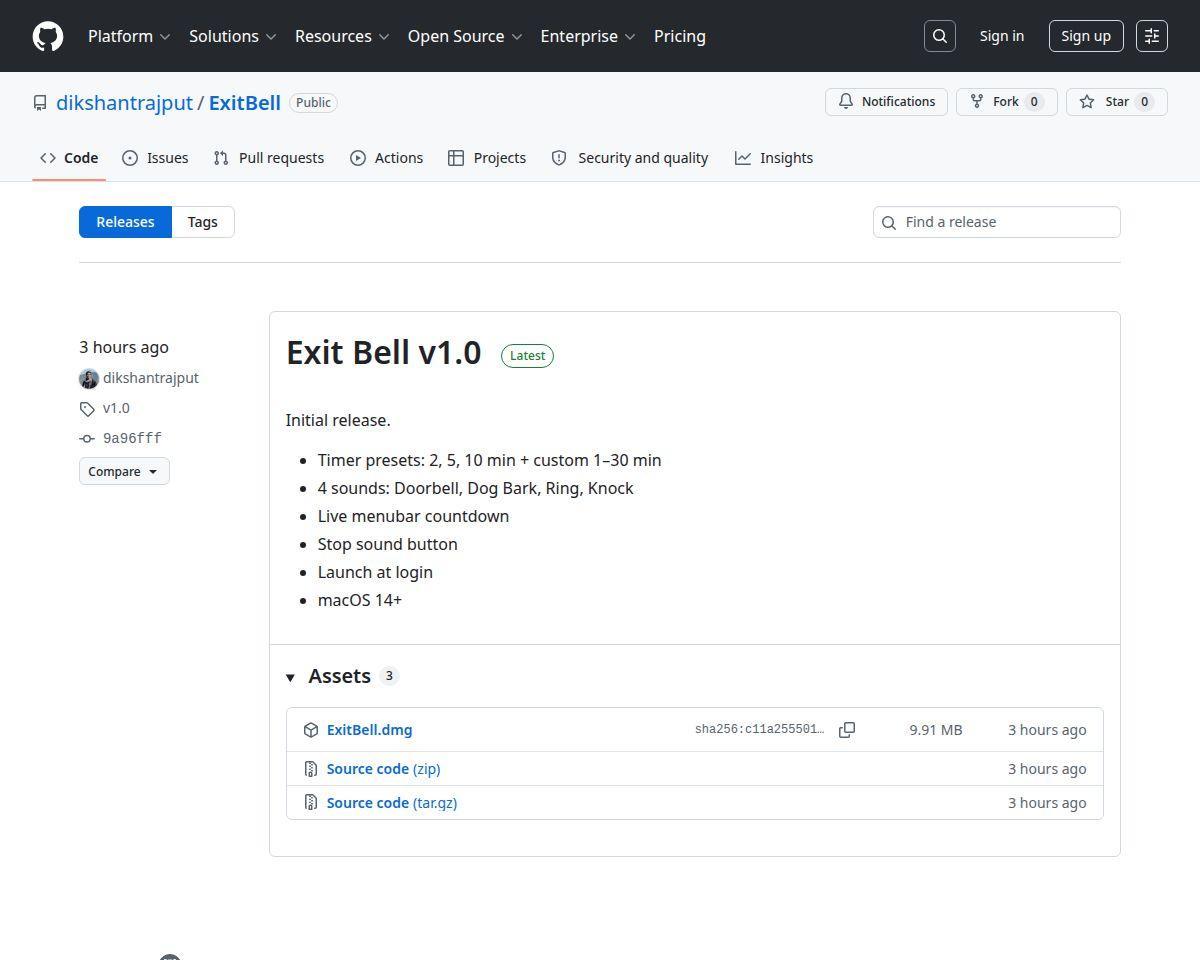Focus the Find a release field
The height and width of the screenshot is (960, 1200).
tap(997, 222)
